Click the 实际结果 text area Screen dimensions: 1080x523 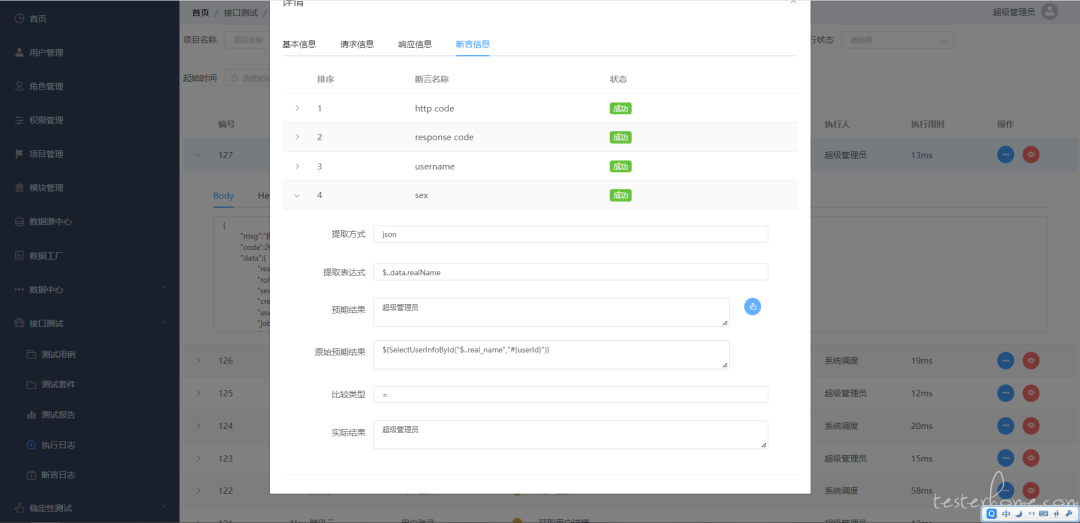[570, 435]
